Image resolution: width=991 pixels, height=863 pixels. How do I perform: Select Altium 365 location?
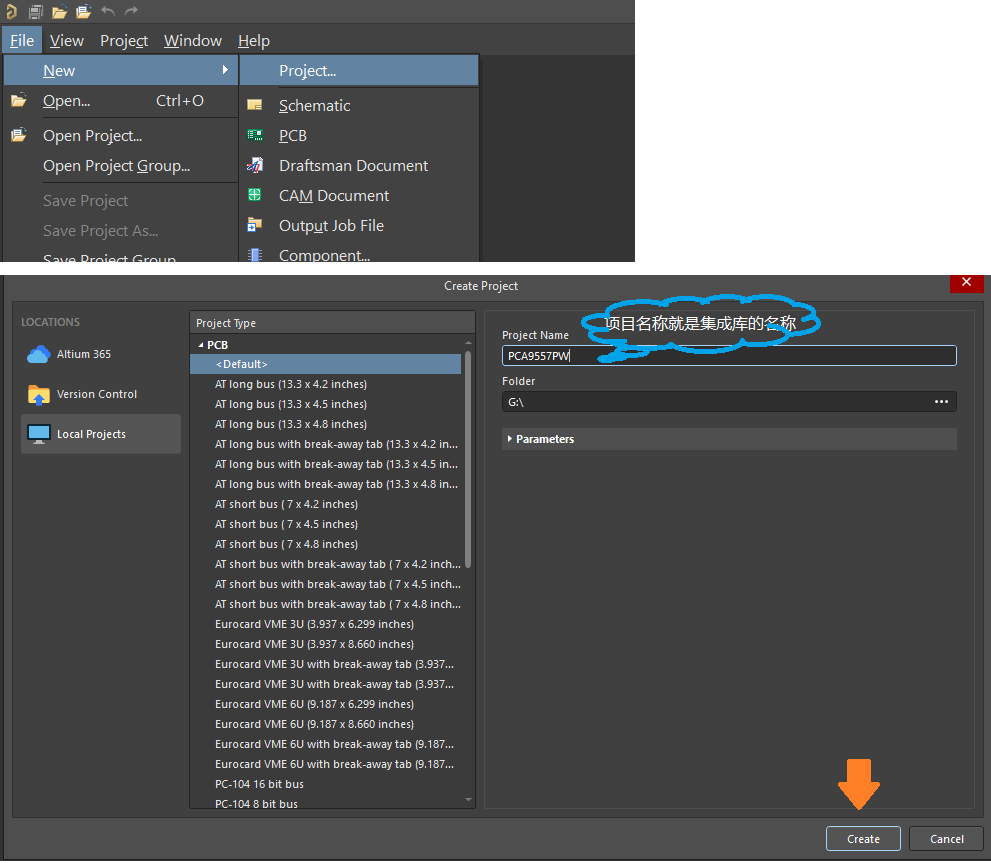(101, 354)
